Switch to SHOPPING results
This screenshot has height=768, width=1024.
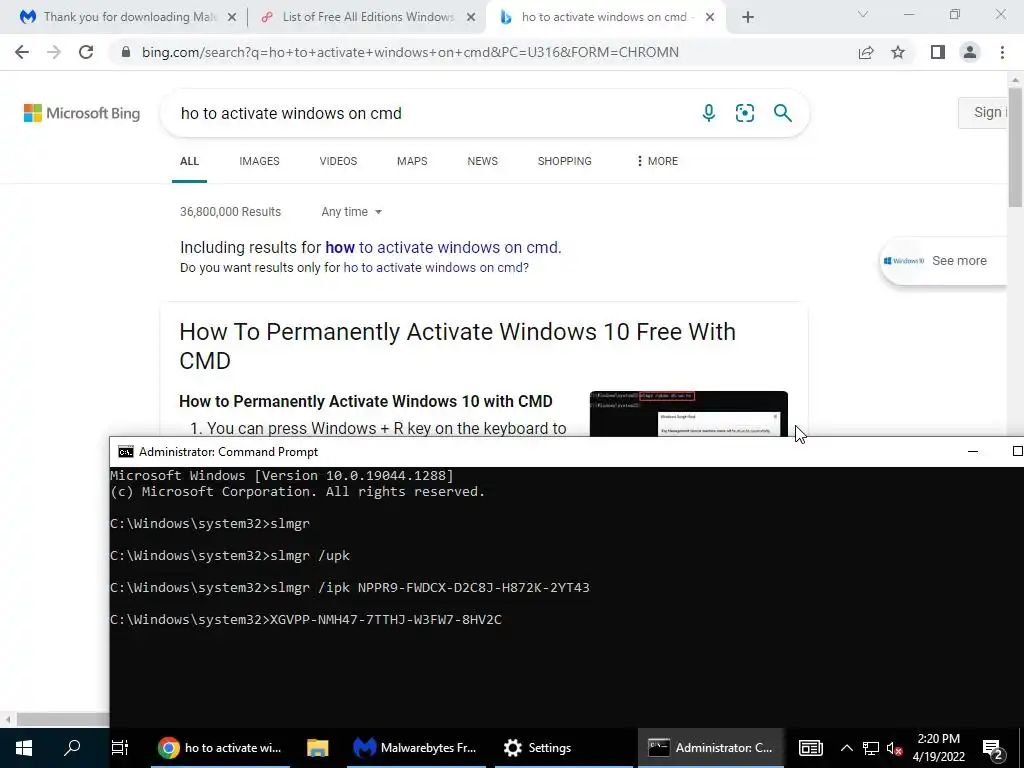(x=564, y=161)
